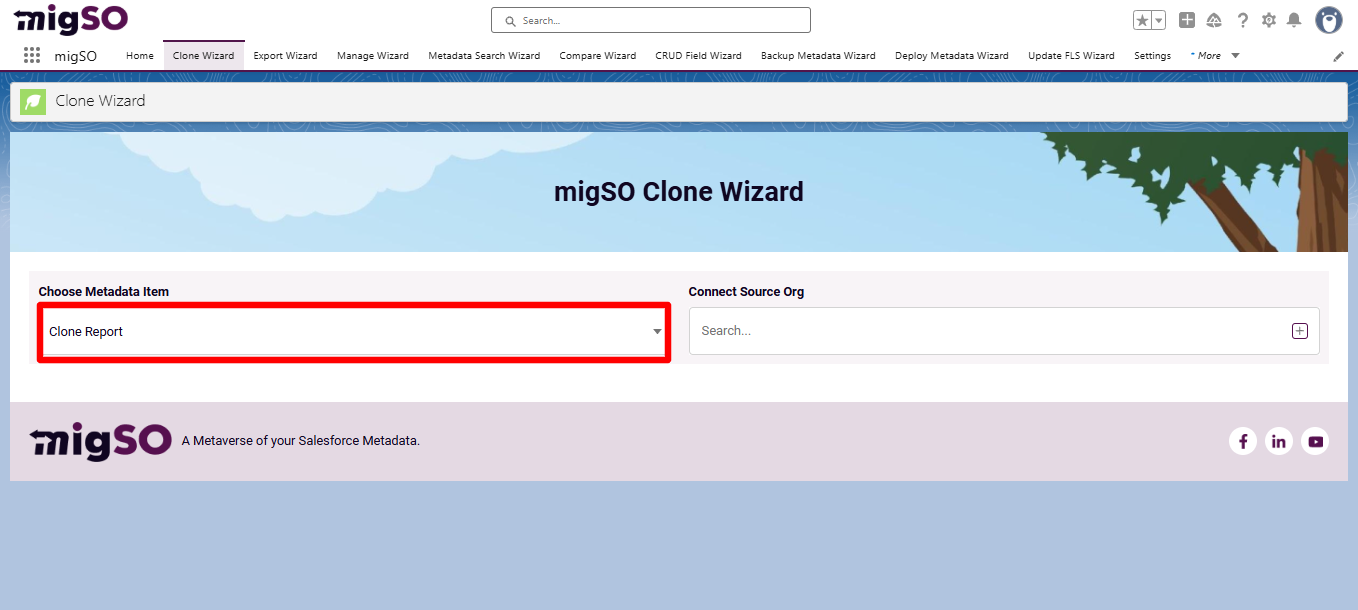Viewport: 1358px width, 610px height.
Task: Click the bear avatar profile picture
Action: pyautogui.click(x=1328, y=19)
